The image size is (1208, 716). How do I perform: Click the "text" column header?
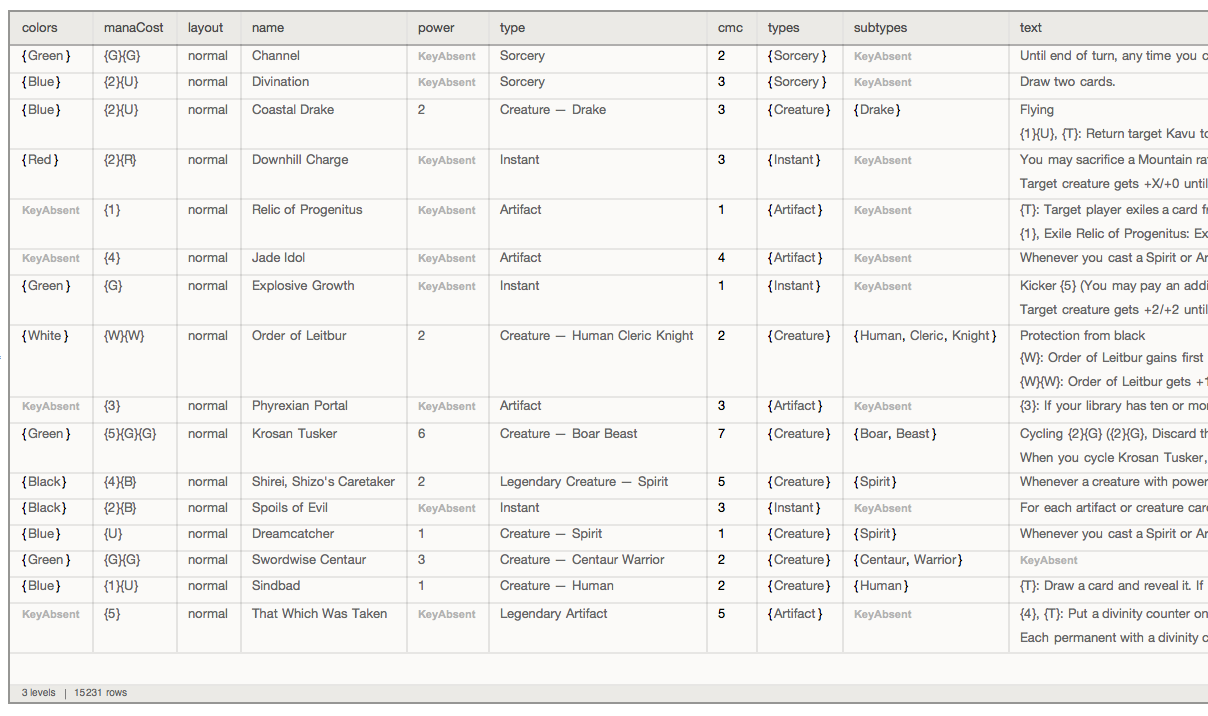1031,28
